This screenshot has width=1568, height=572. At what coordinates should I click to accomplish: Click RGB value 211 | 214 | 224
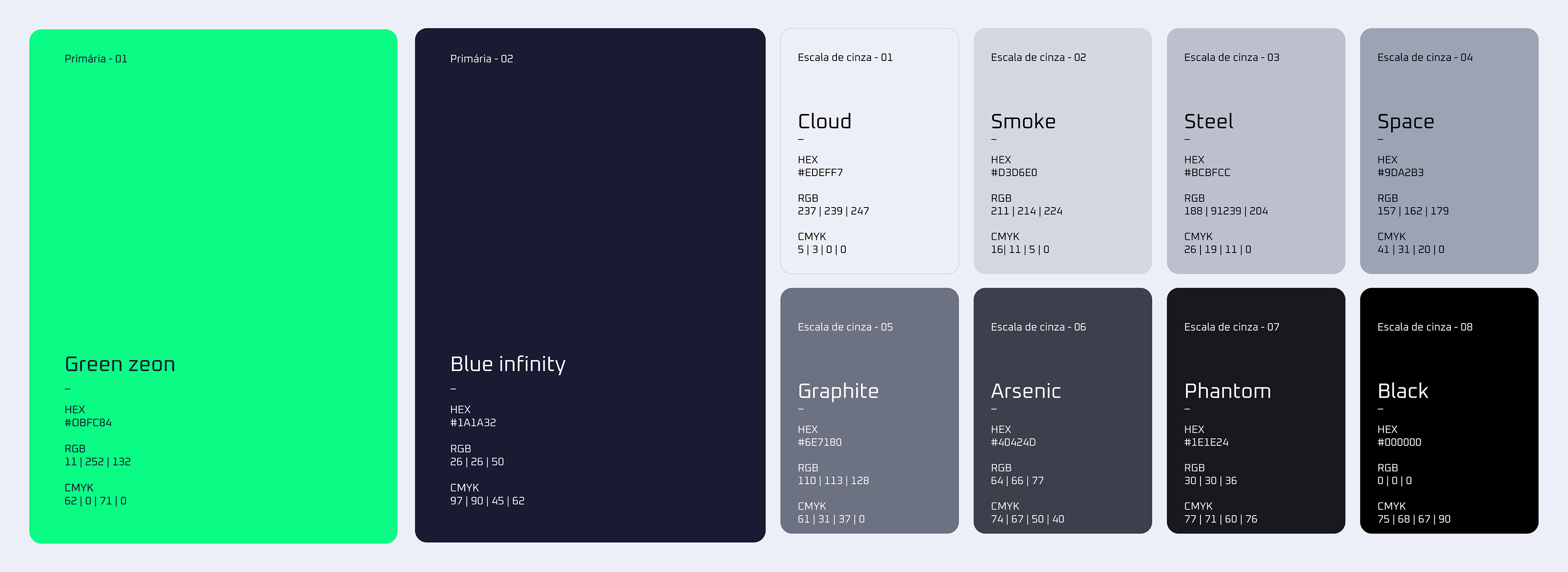pos(1027,211)
